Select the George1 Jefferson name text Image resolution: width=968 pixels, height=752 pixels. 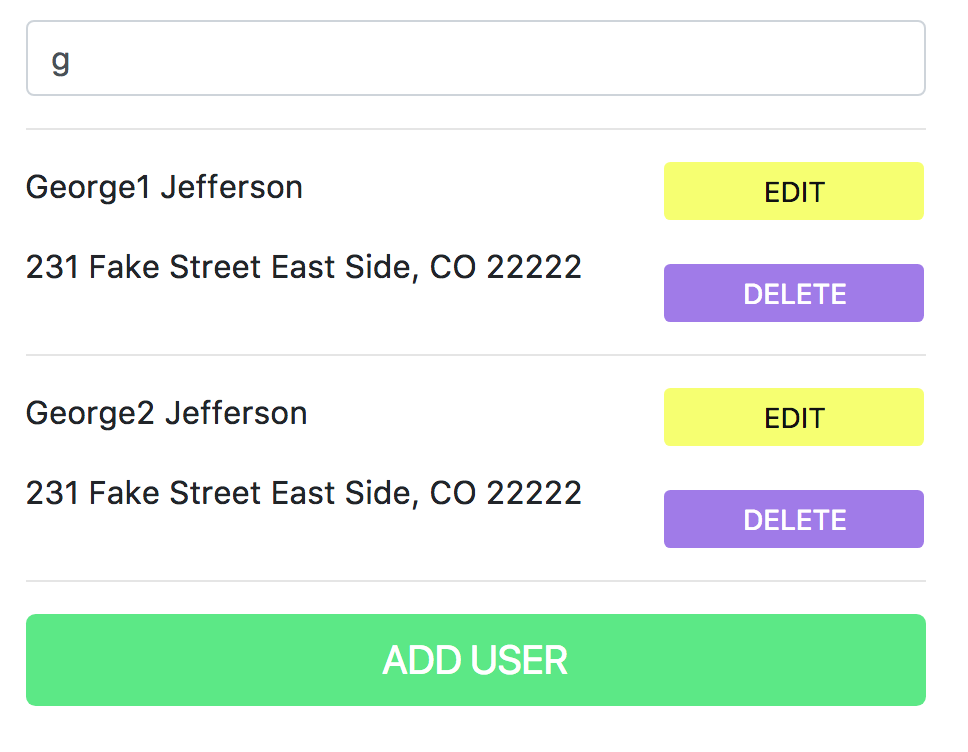tap(164, 187)
